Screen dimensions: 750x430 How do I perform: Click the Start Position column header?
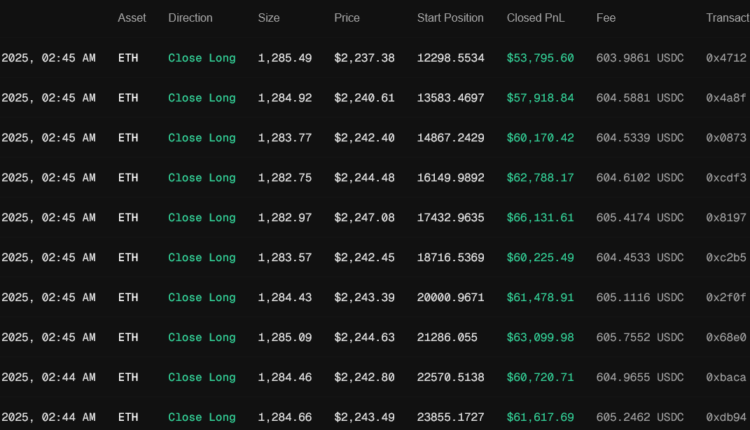[450, 18]
